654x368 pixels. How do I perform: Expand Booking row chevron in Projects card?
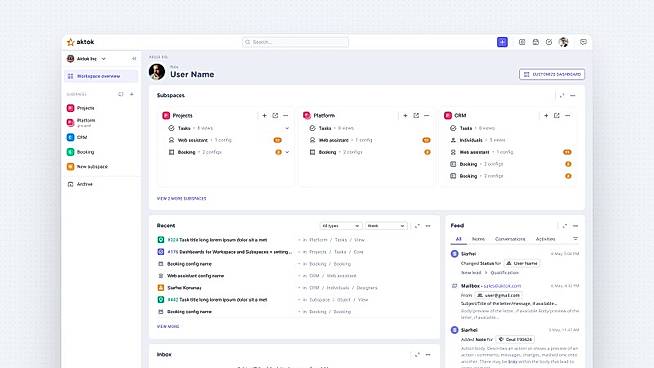(287, 152)
